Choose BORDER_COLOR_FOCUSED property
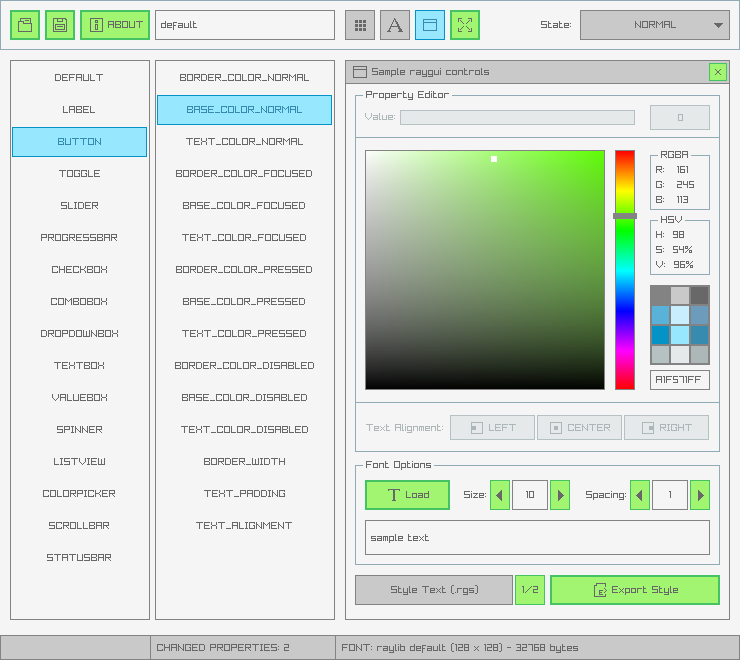The width and height of the screenshot is (740, 660). [244, 174]
